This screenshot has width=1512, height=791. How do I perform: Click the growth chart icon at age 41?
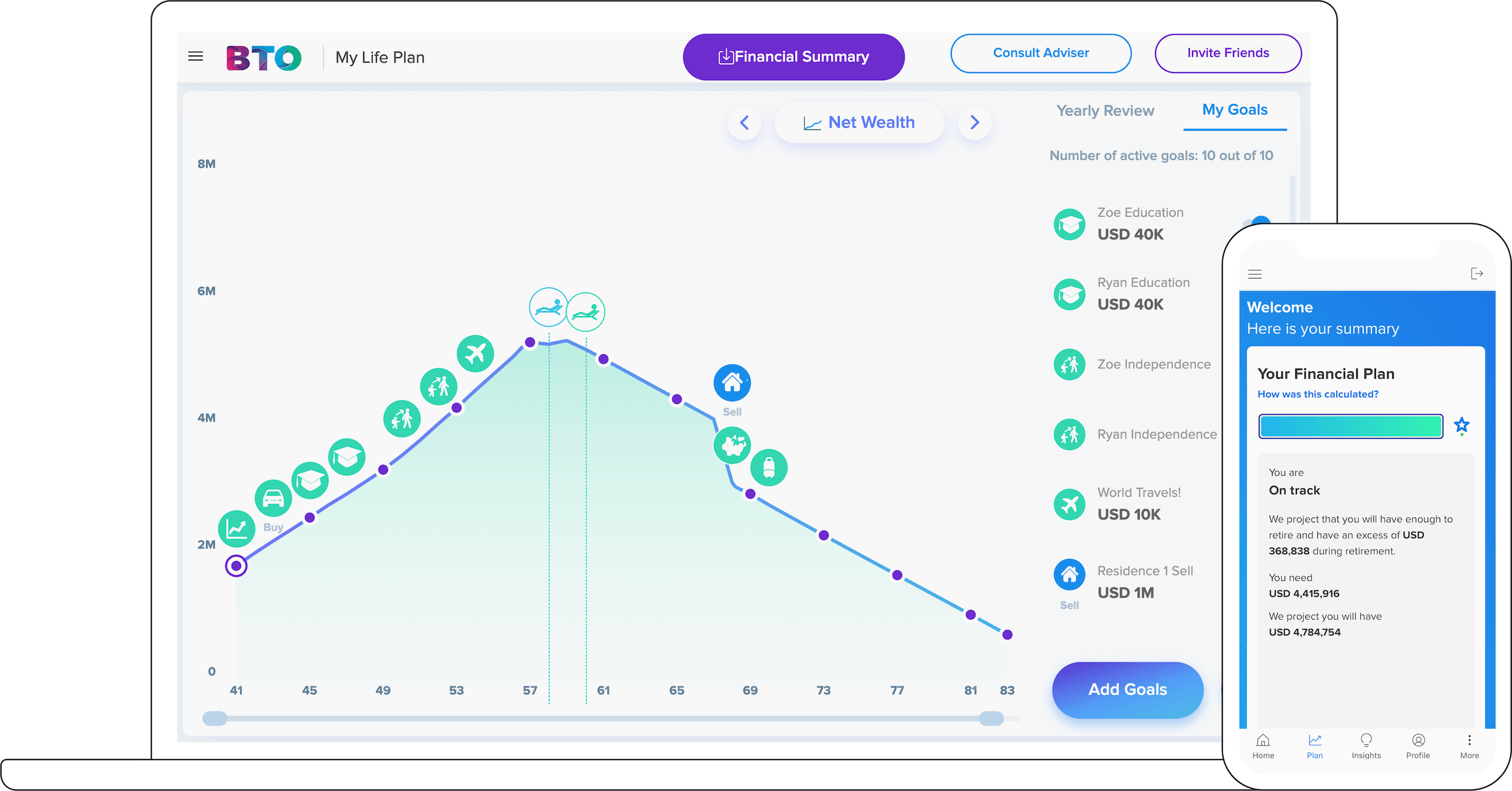236,528
